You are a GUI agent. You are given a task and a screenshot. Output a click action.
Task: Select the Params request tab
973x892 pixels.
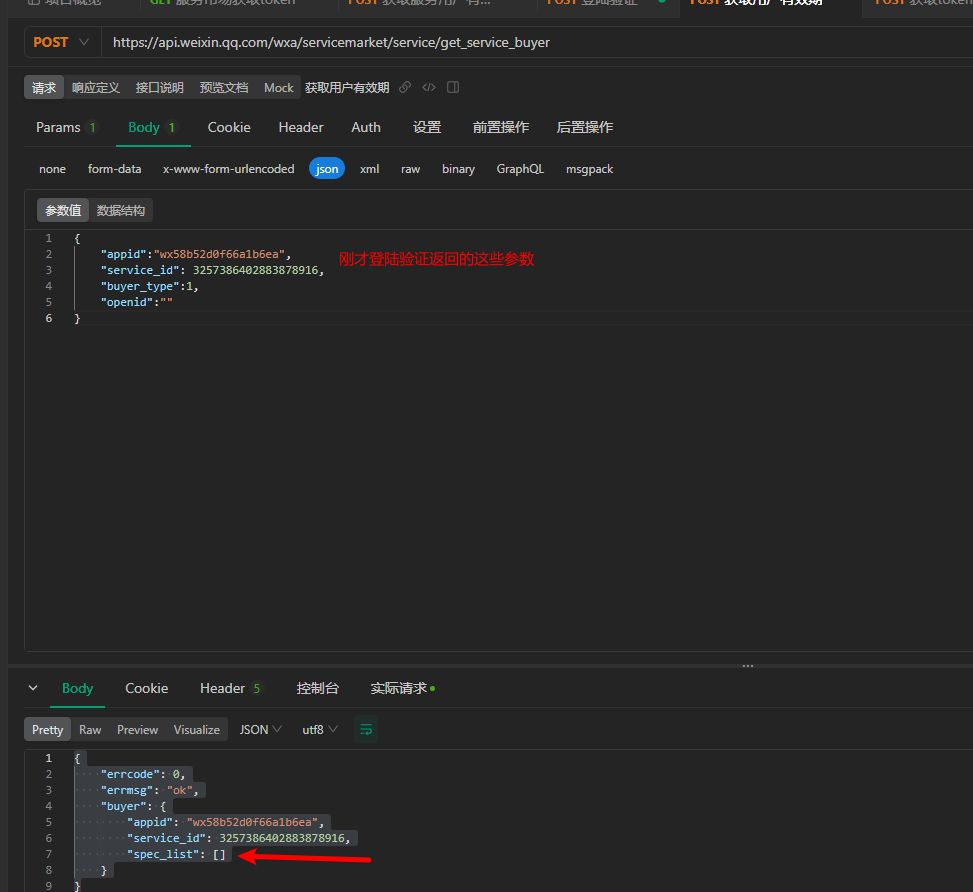tap(66, 127)
